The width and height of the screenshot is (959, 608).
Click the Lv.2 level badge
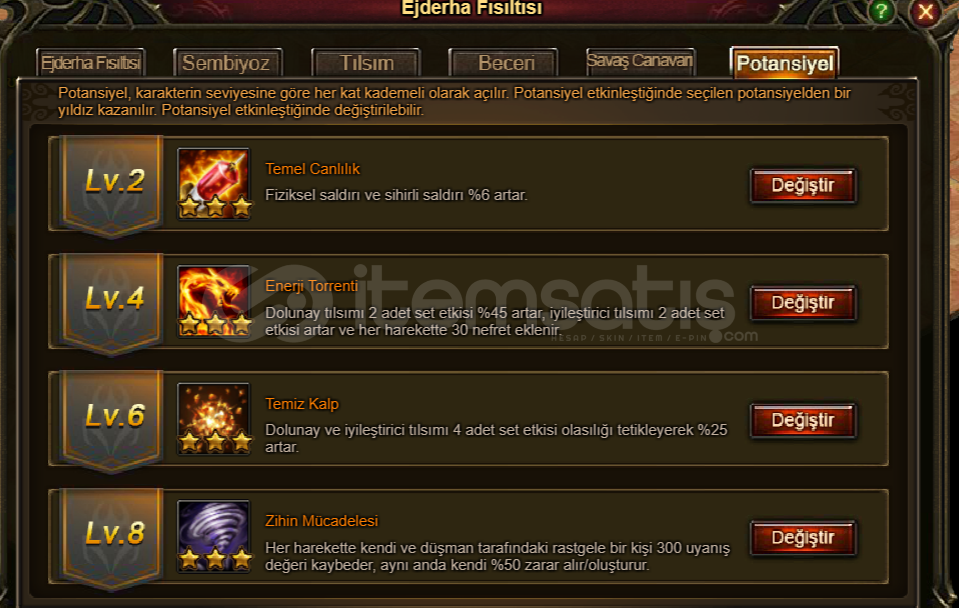113,186
